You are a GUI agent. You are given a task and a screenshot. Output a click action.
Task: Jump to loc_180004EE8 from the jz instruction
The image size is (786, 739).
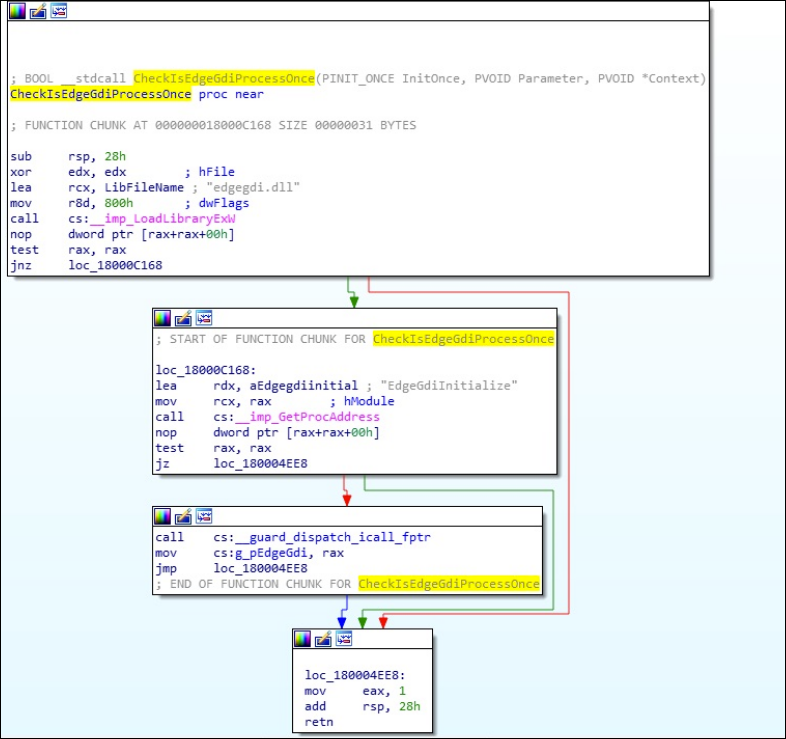261,463
